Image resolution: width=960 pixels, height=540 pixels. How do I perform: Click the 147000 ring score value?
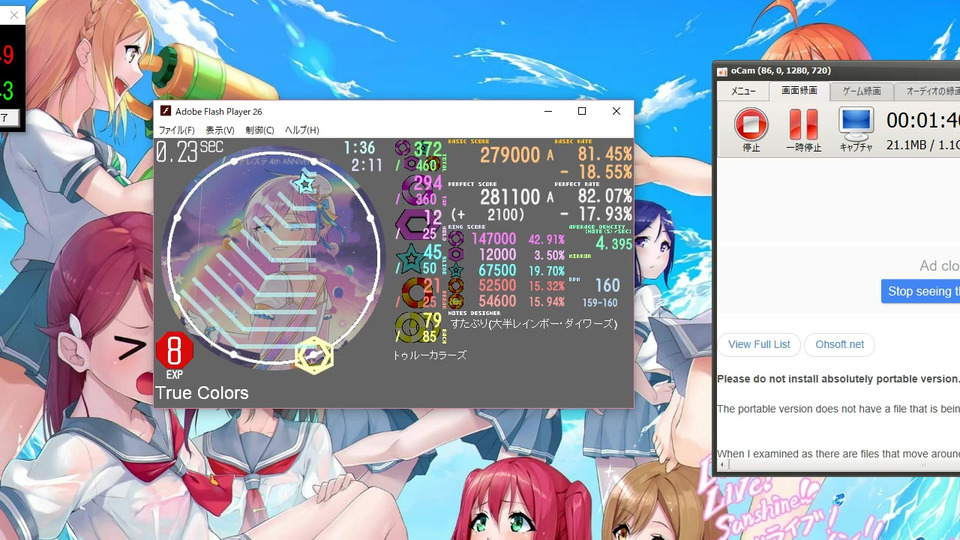[493, 239]
